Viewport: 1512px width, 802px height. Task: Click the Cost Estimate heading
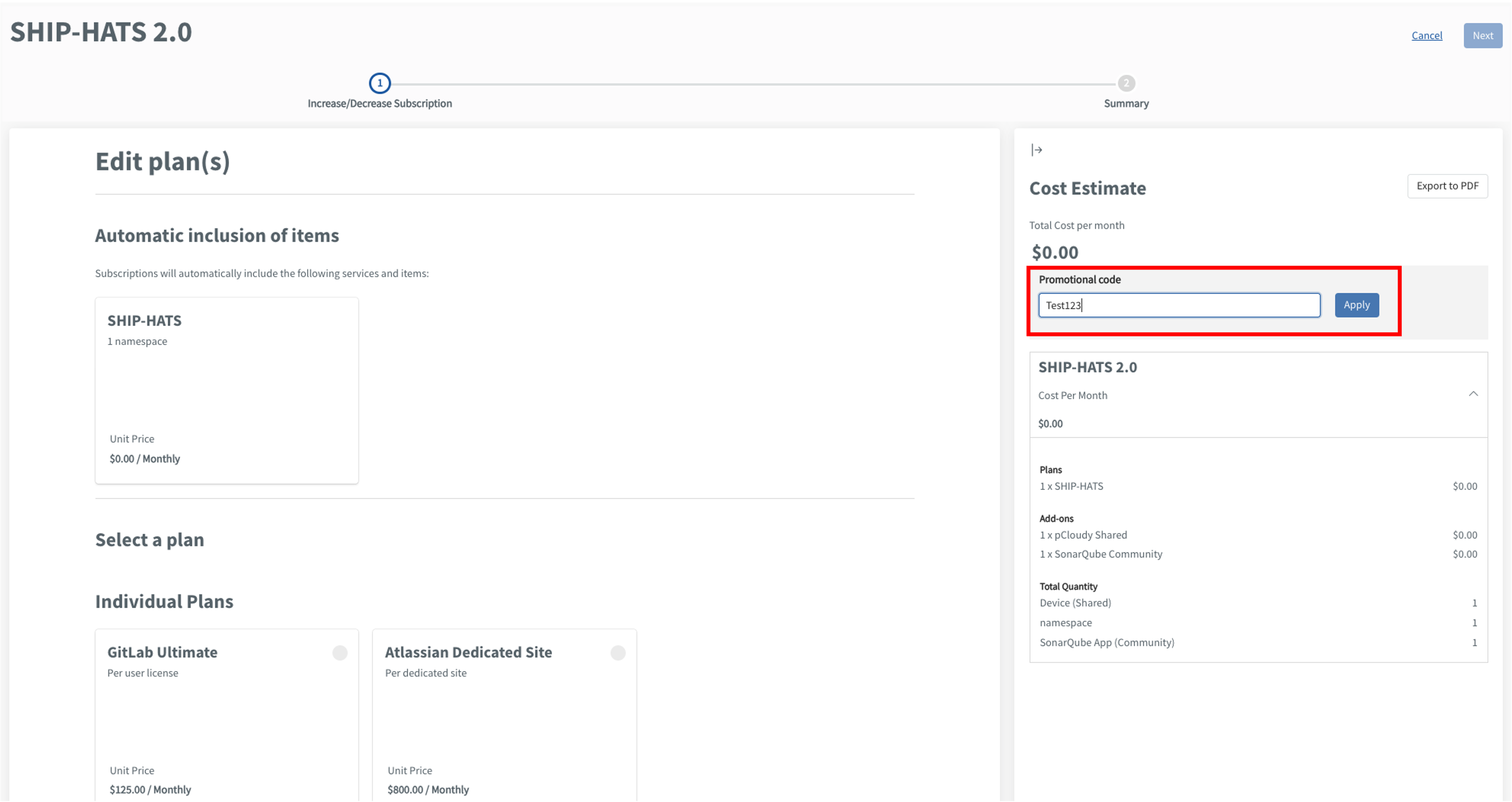coord(1087,188)
